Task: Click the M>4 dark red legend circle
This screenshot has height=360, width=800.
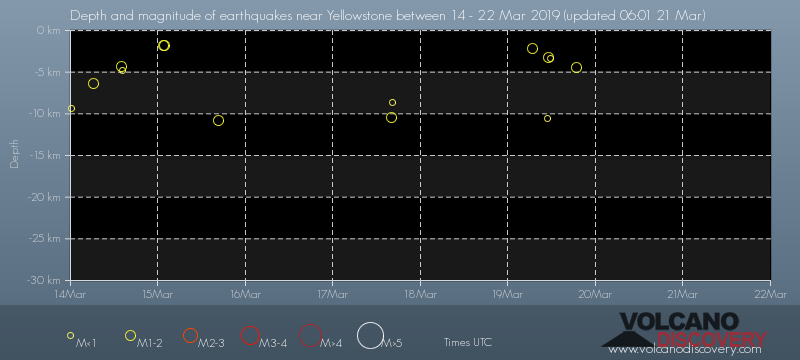Action: click(x=310, y=336)
